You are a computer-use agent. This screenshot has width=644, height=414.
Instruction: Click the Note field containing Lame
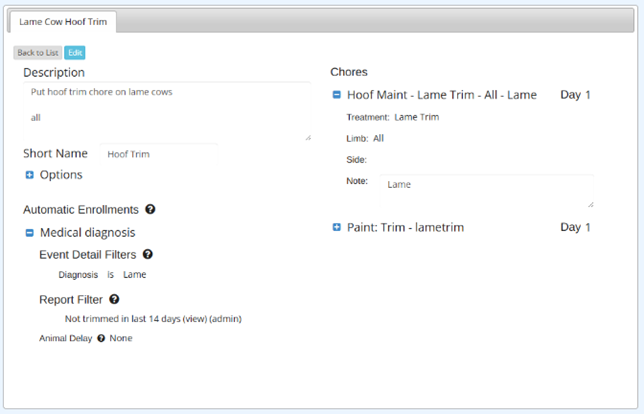click(x=487, y=191)
